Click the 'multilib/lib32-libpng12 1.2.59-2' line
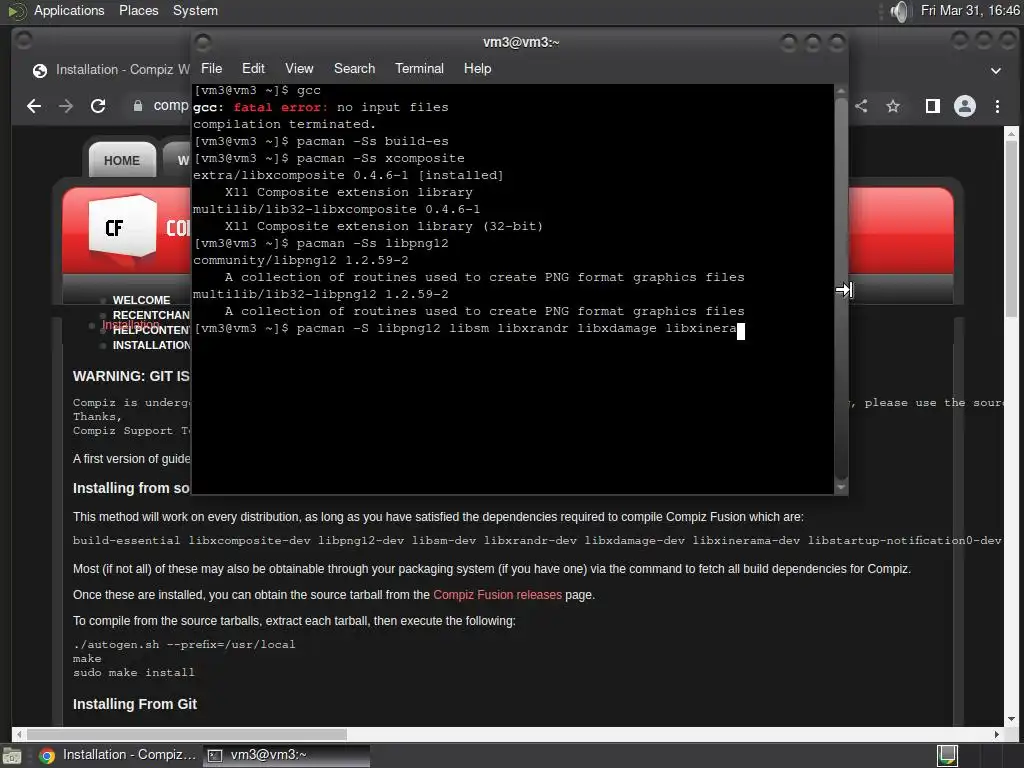Viewport: 1024px width, 768px height. 321,295
